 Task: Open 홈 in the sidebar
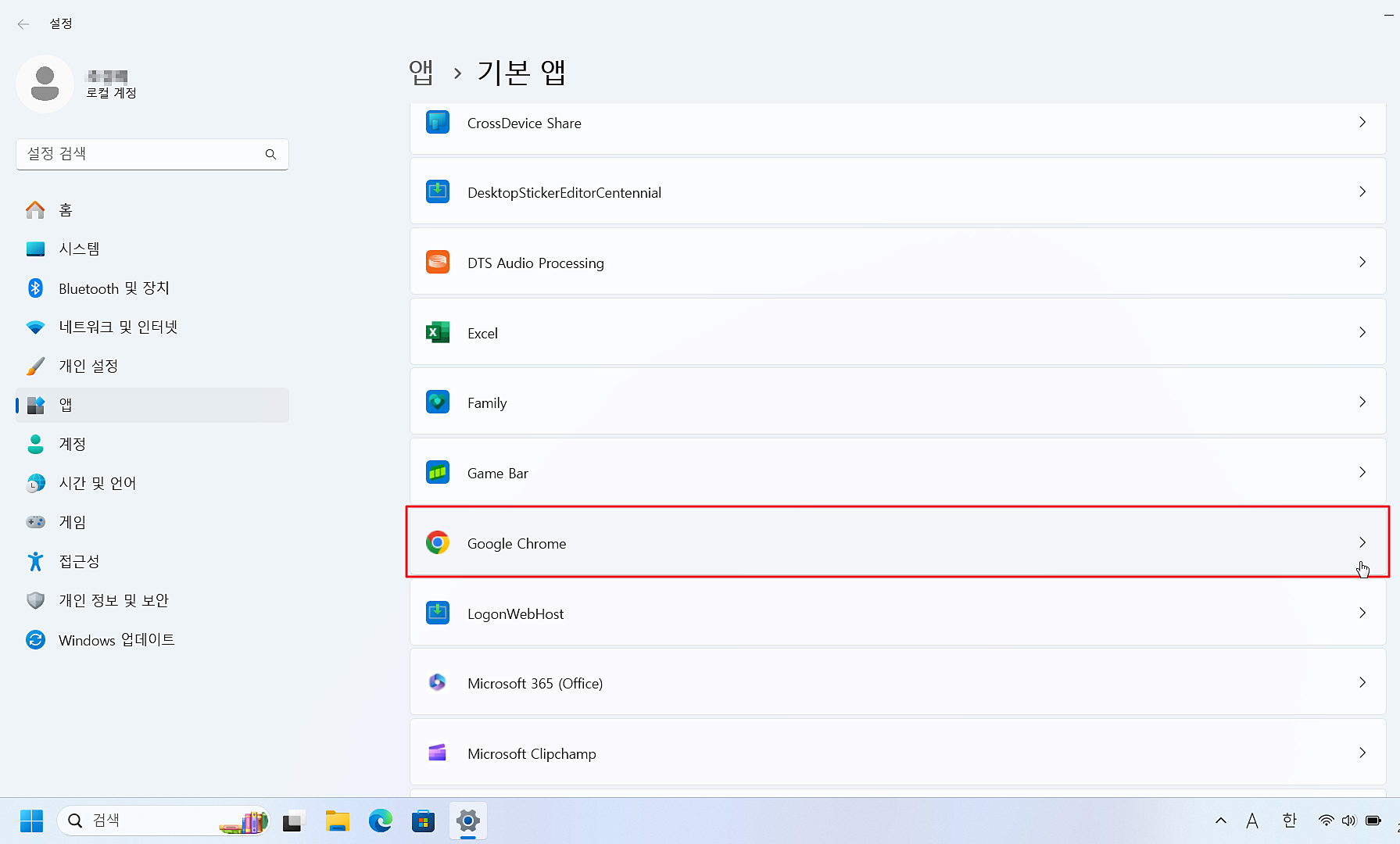point(152,209)
